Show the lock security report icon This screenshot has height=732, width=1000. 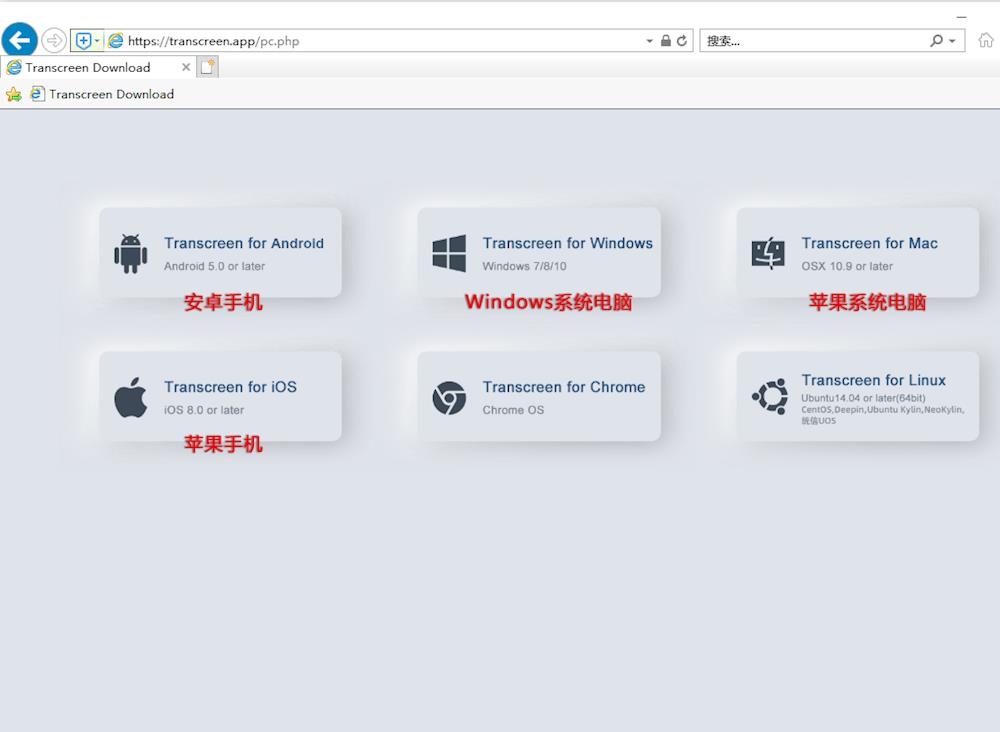click(x=666, y=41)
